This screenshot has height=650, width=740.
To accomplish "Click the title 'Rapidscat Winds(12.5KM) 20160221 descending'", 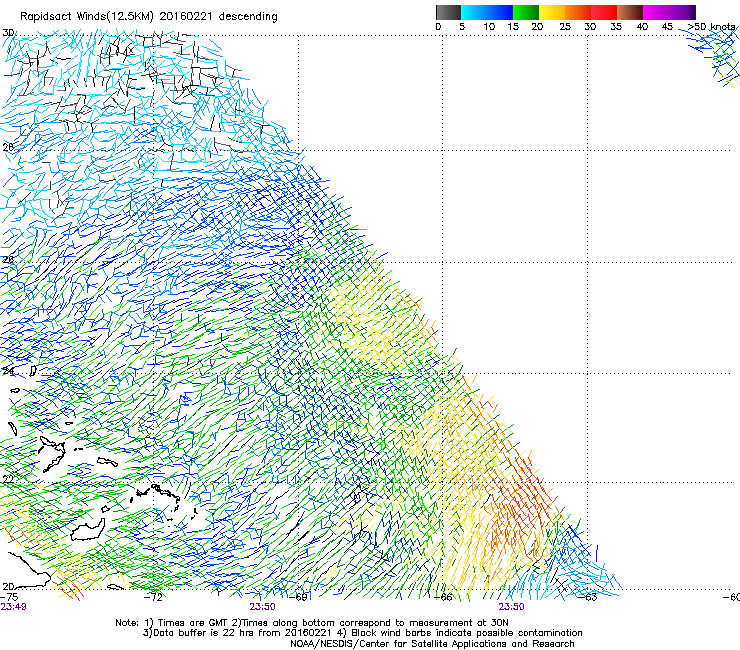I will coord(149,17).
